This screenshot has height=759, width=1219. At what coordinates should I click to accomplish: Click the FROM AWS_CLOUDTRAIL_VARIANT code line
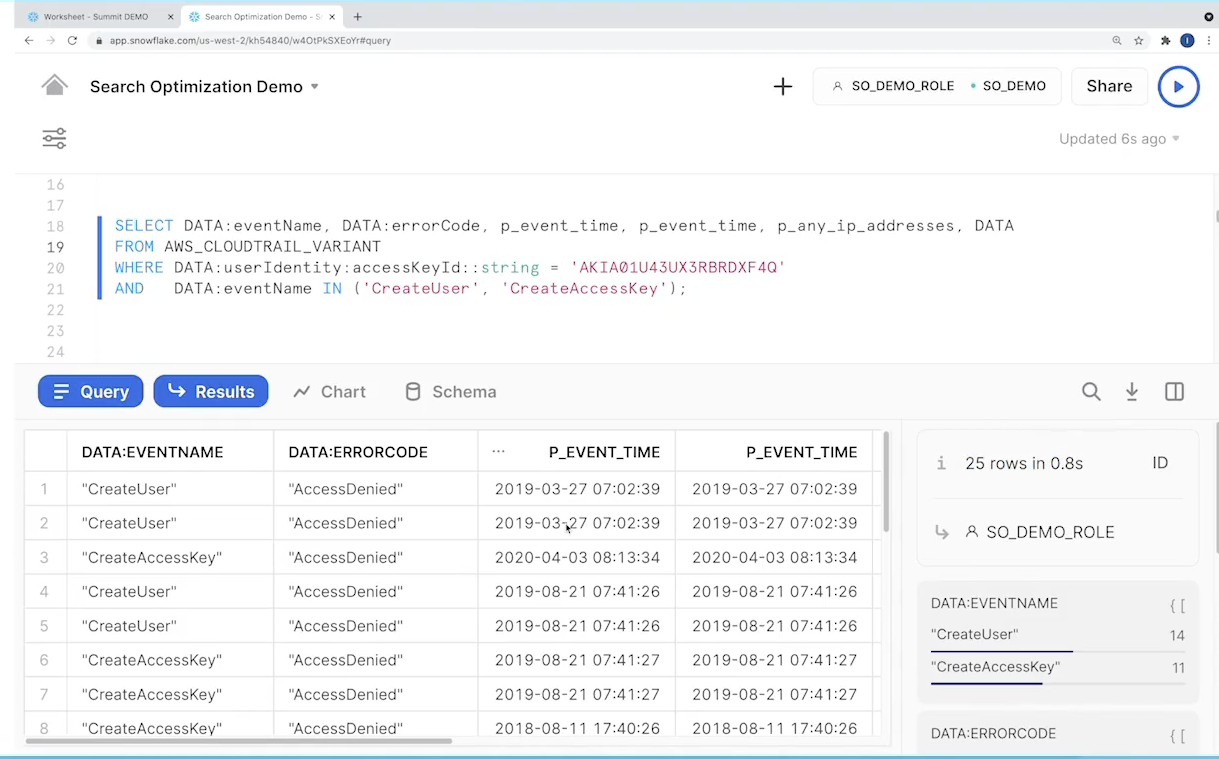(x=248, y=247)
